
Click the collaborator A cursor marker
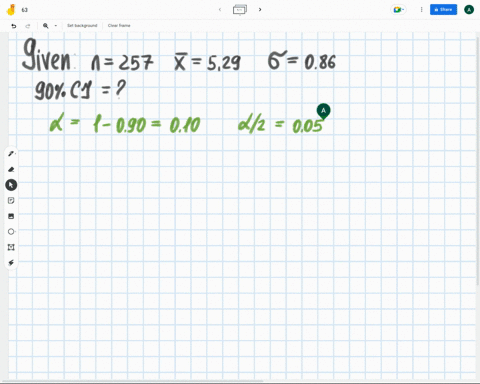pyautogui.click(x=323, y=111)
